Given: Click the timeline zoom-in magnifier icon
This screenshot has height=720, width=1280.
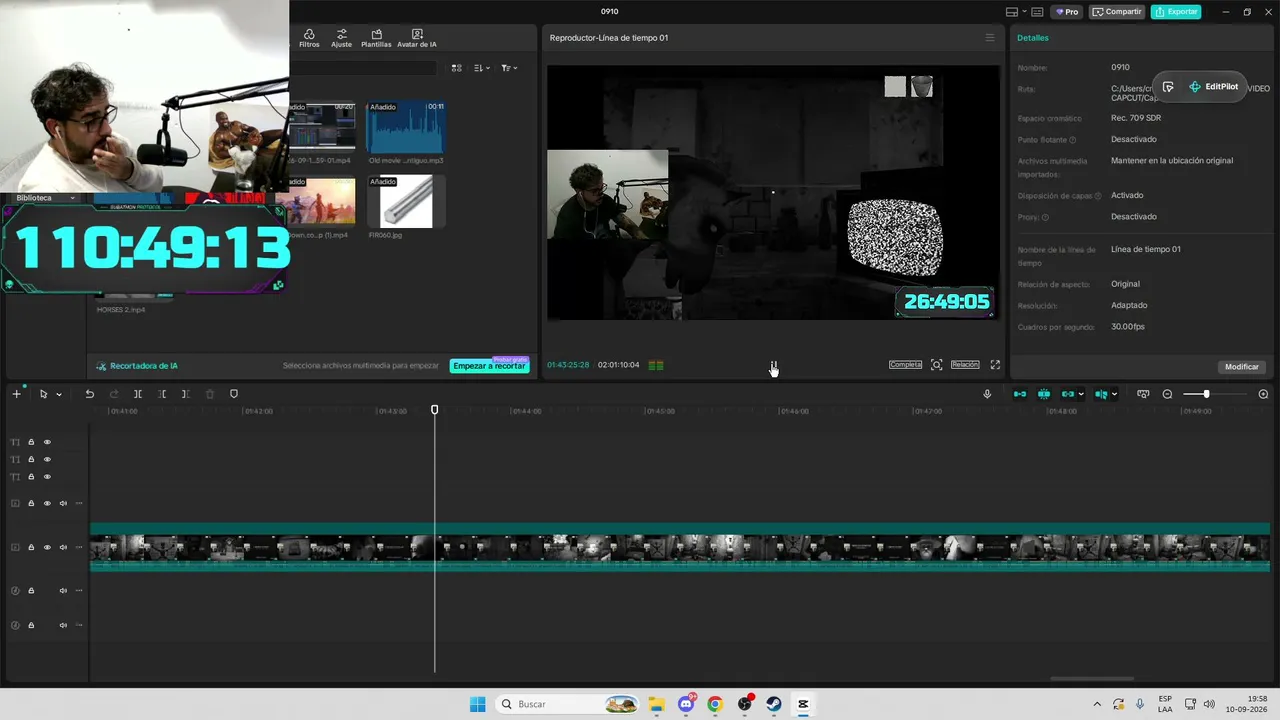Looking at the screenshot, I should tap(1263, 394).
